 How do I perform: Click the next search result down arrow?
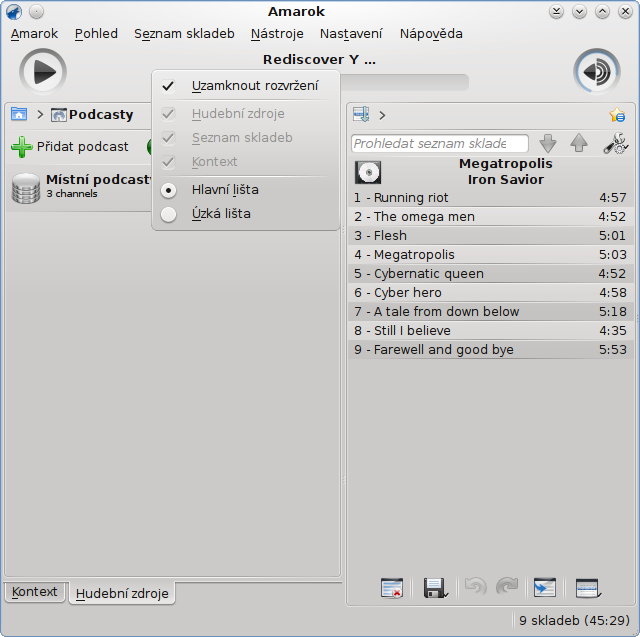click(548, 143)
